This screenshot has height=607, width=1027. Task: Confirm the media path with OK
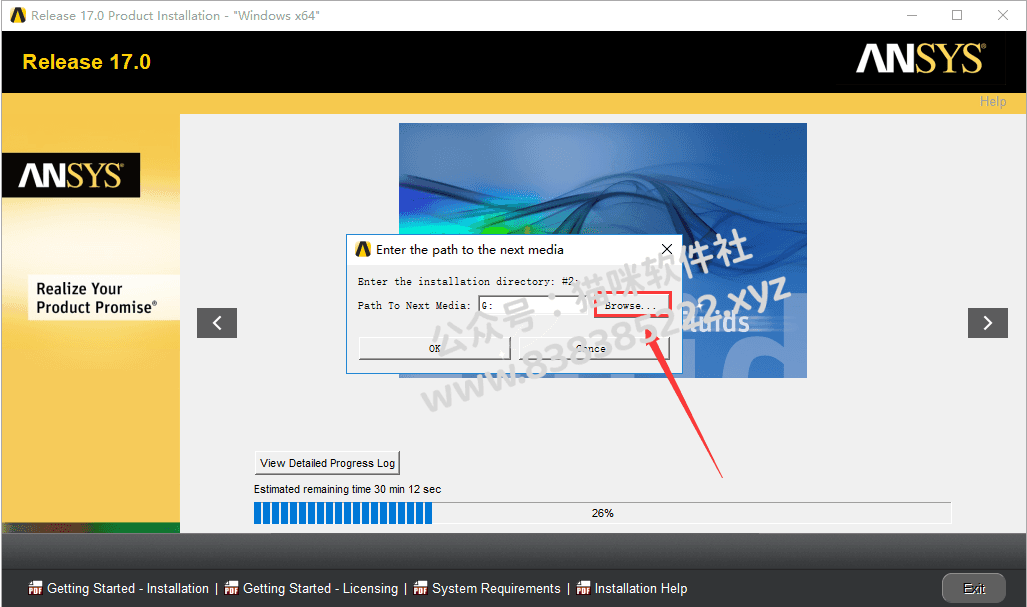pyautogui.click(x=434, y=348)
